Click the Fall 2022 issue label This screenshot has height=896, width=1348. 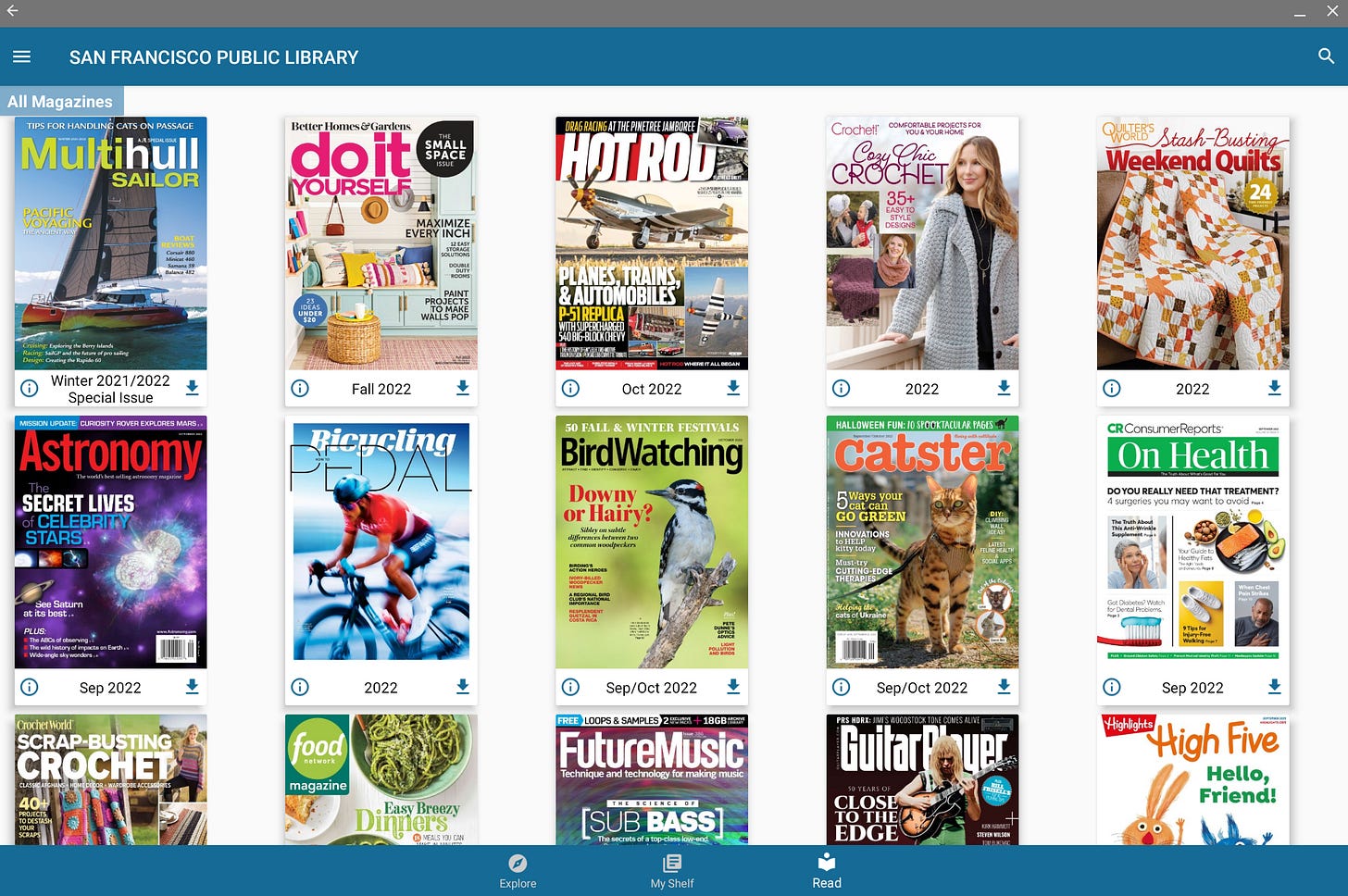381,389
